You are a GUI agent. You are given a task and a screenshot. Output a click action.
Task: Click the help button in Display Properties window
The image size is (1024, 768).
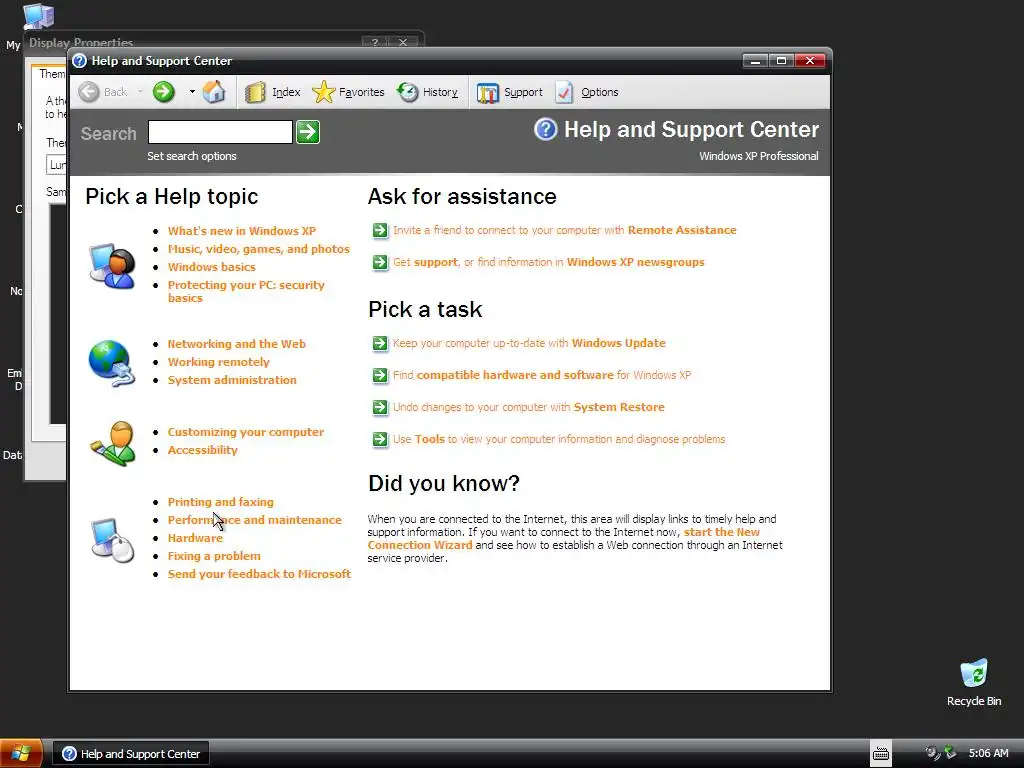click(375, 42)
